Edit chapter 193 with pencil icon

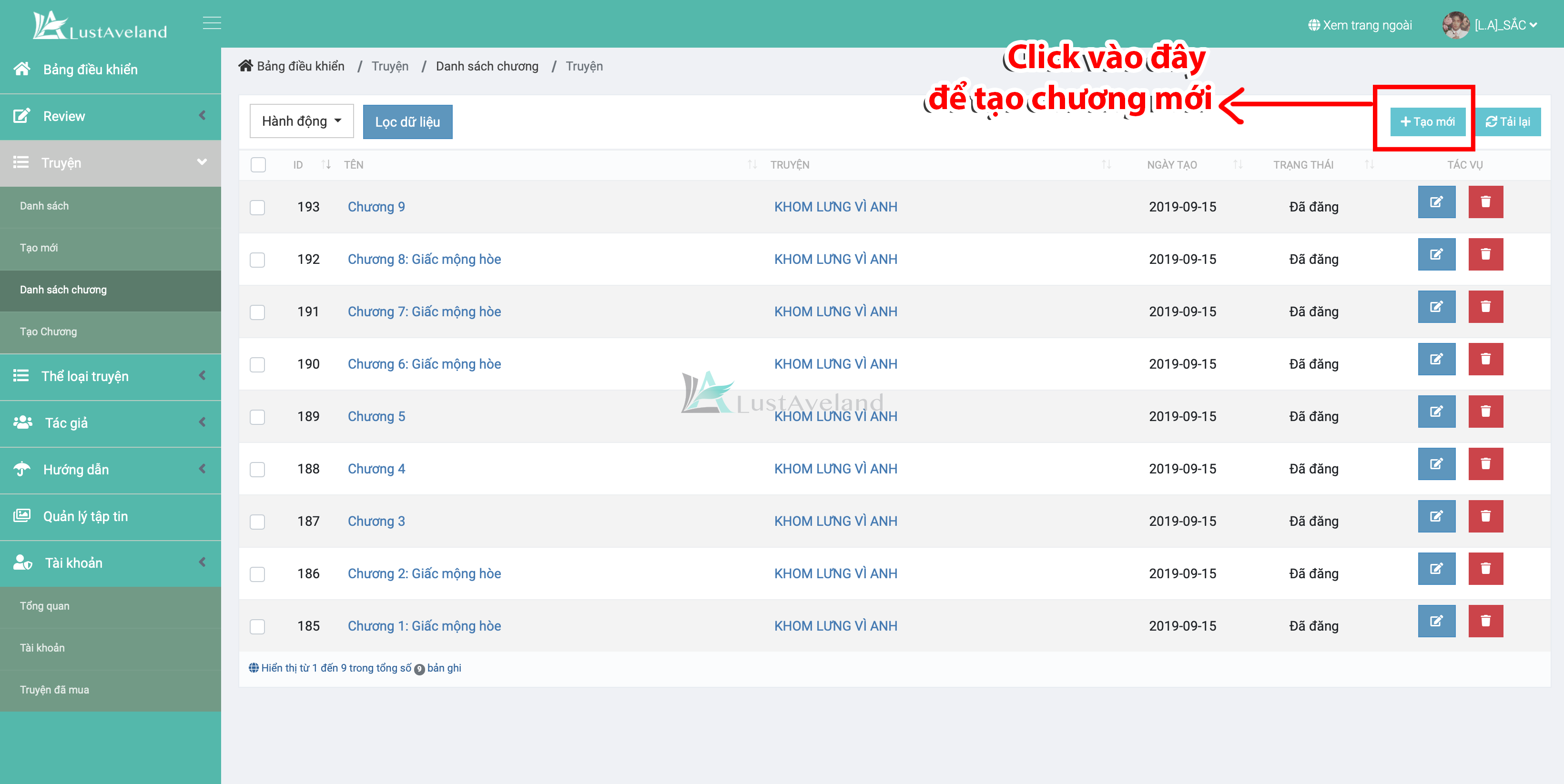[x=1436, y=202]
